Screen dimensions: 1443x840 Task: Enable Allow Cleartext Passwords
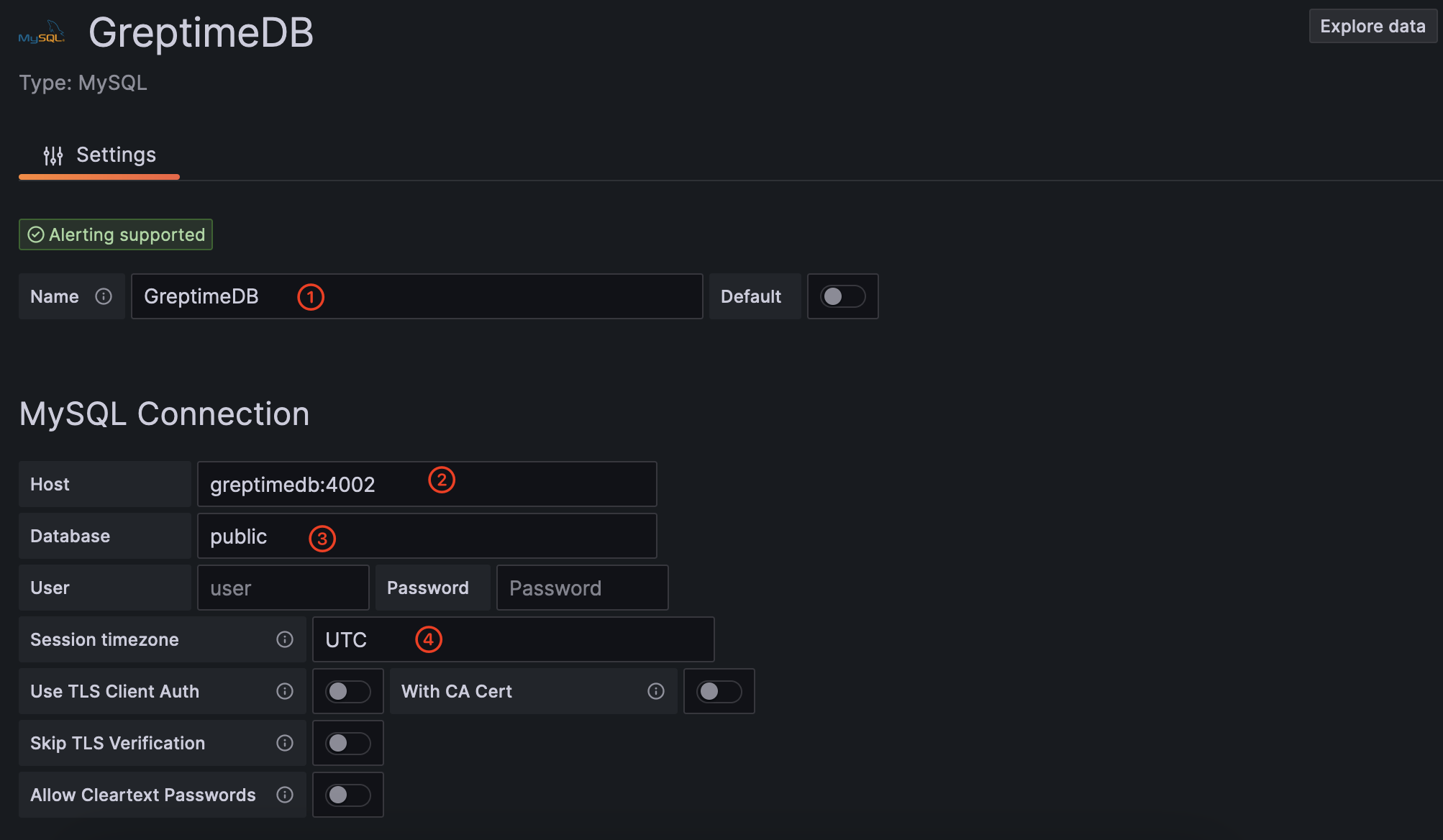point(347,795)
